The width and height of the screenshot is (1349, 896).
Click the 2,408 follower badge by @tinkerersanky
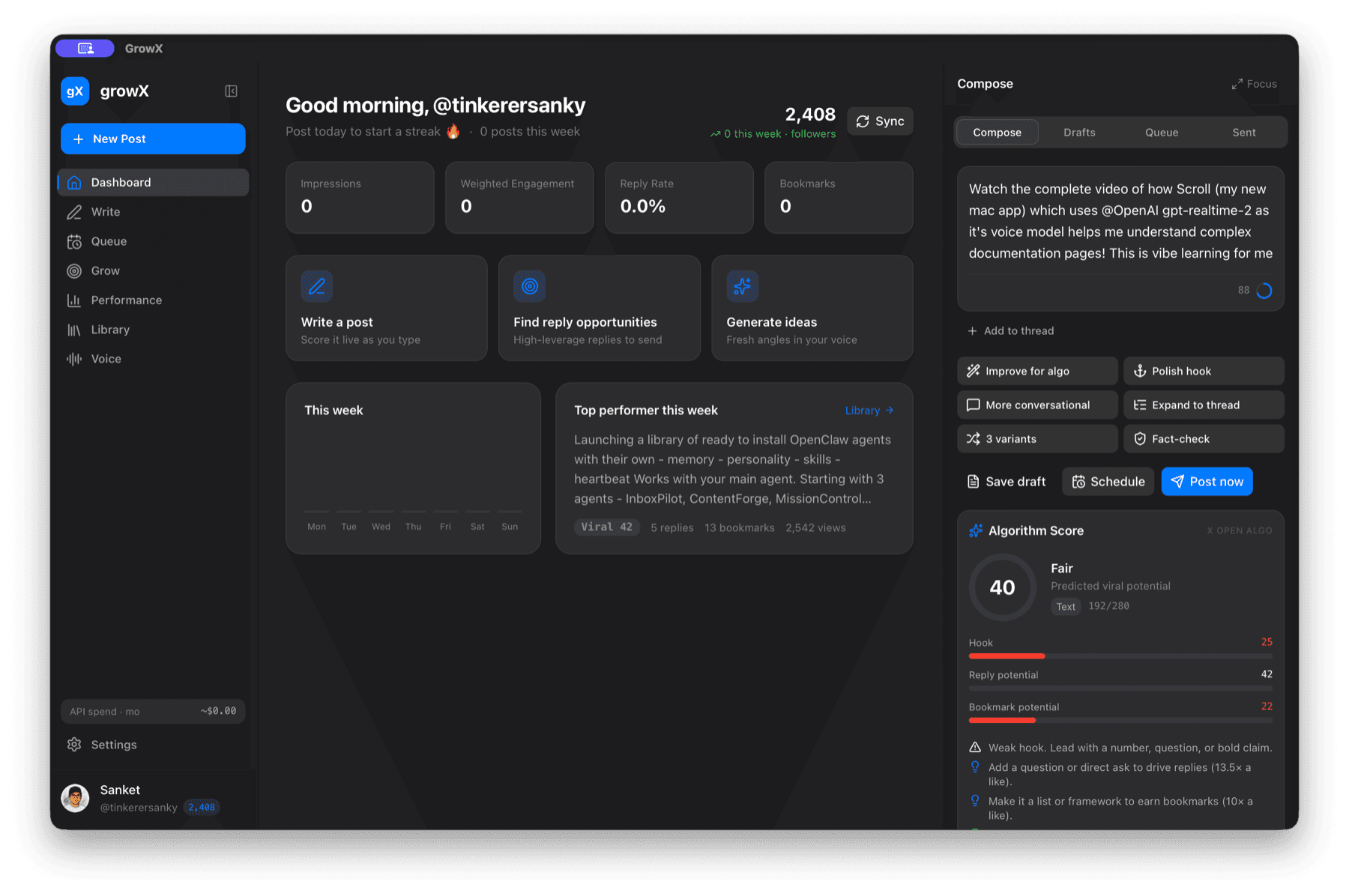[202, 808]
